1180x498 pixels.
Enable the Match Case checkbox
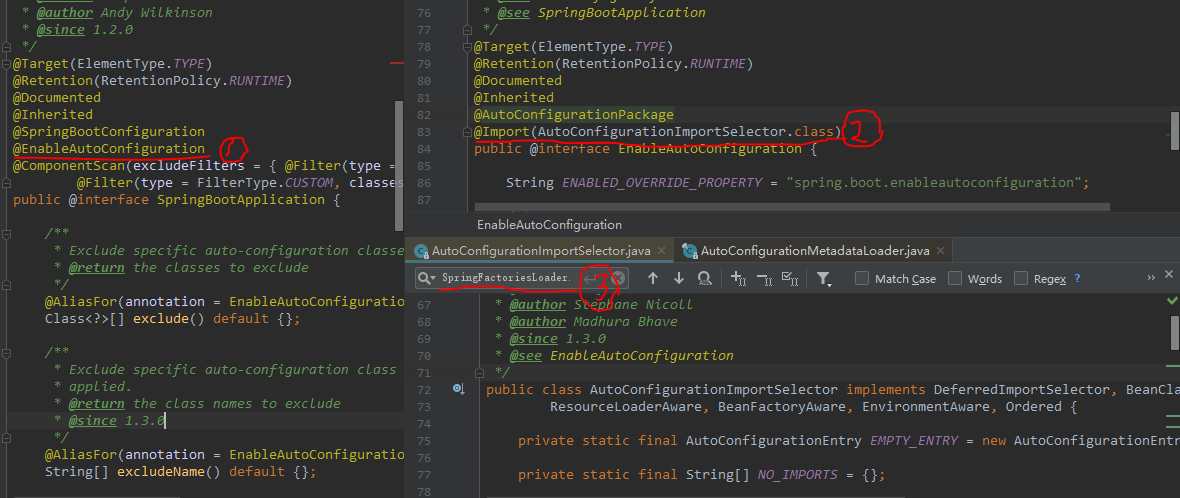[x=862, y=278]
